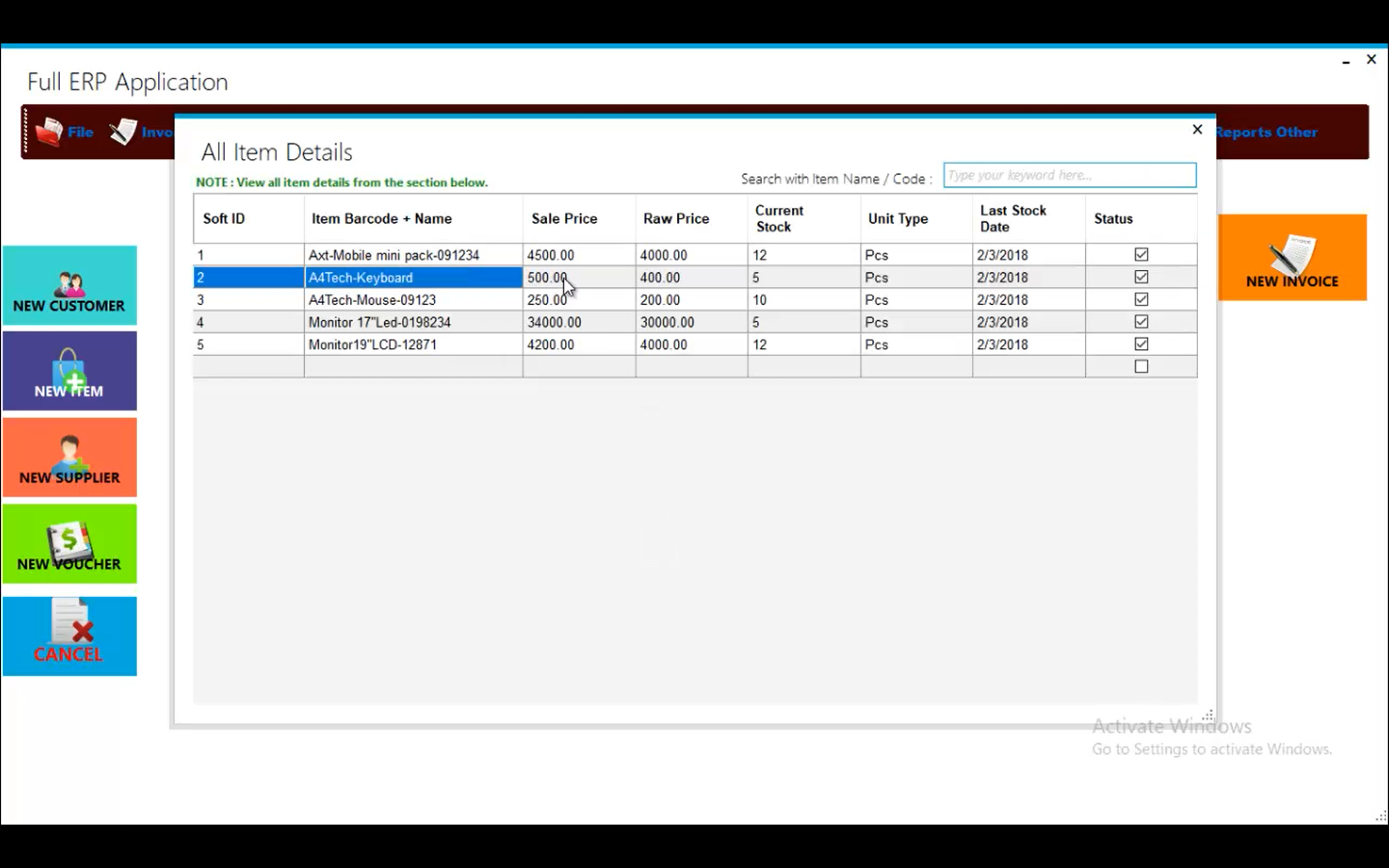The image size is (1389, 868).
Task: Click the Cancel icon in the sidebar
Action: (69, 636)
